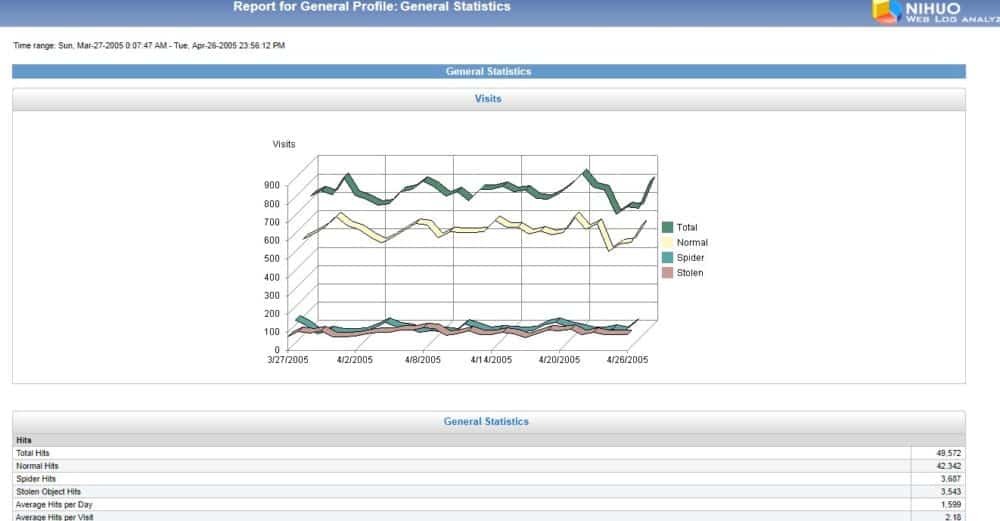The width and height of the screenshot is (1000, 521).
Task: Click the blue General Statistics section bar
Action: (x=488, y=72)
